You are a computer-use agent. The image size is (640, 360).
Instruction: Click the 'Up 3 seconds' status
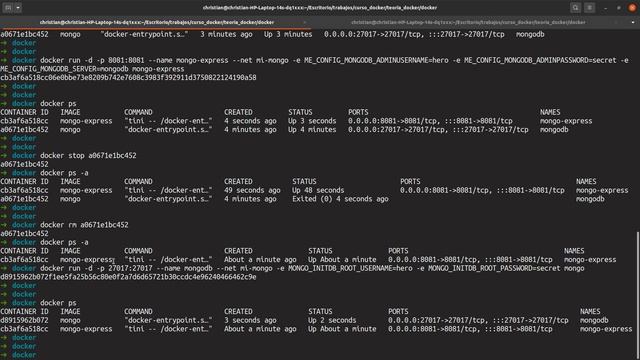312,121
